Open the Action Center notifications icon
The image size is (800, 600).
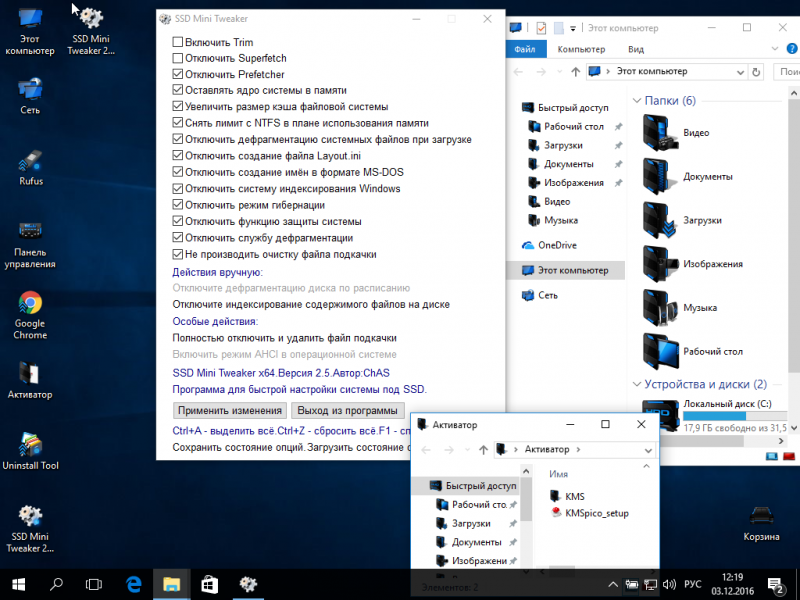(776, 585)
